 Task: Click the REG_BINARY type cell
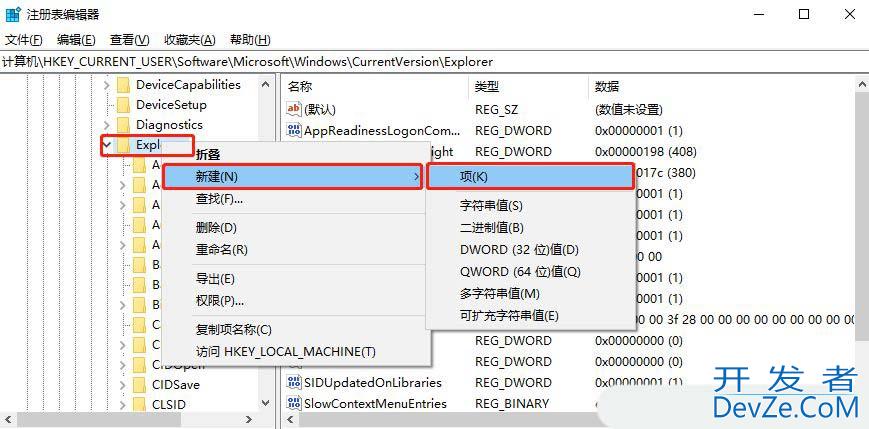pyautogui.click(x=512, y=404)
